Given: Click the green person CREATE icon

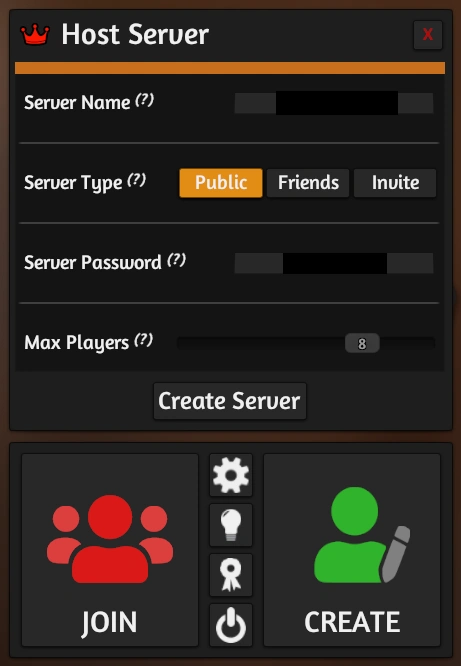Looking at the screenshot, I should [x=362, y=535].
